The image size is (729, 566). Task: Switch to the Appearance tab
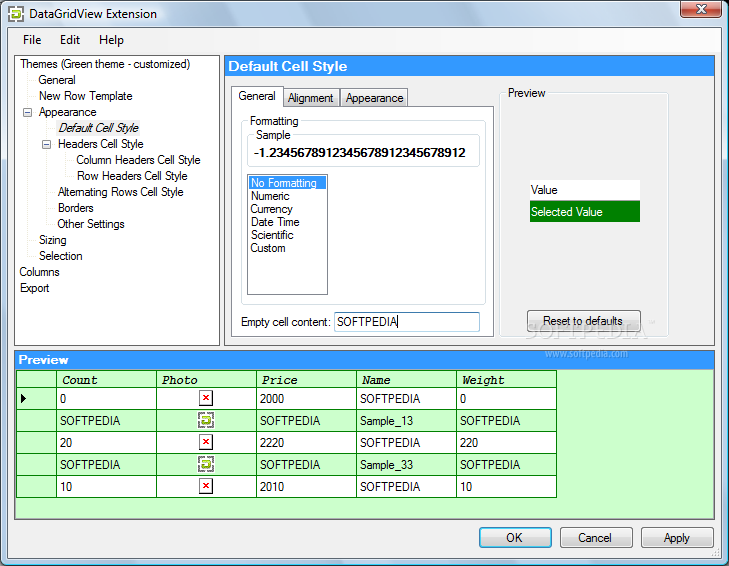point(374,98)
